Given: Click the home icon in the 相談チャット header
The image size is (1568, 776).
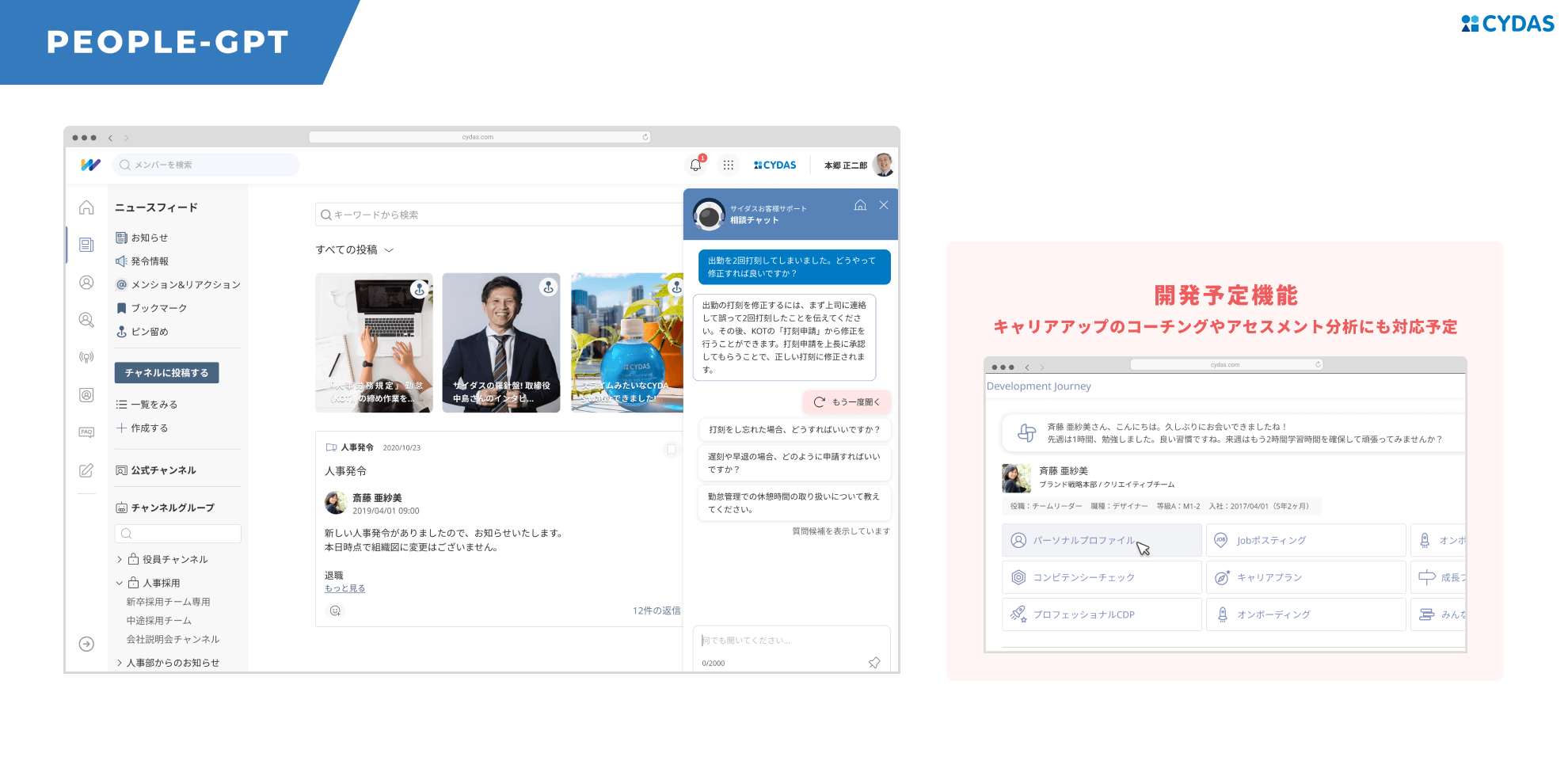Looking at the screenshot, I should click(x=860, y=205).
